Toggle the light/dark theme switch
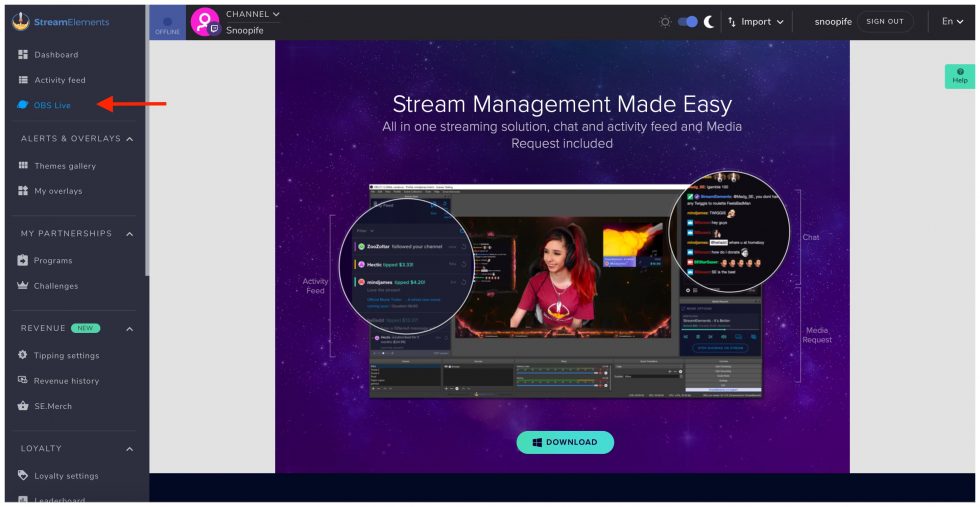 click(x=688, y=22)
